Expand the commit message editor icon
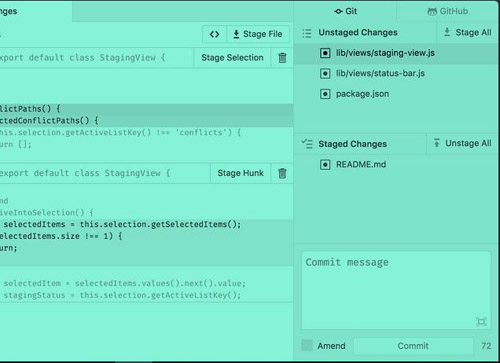This screenshot has height=363, width=500. [481, 321]
